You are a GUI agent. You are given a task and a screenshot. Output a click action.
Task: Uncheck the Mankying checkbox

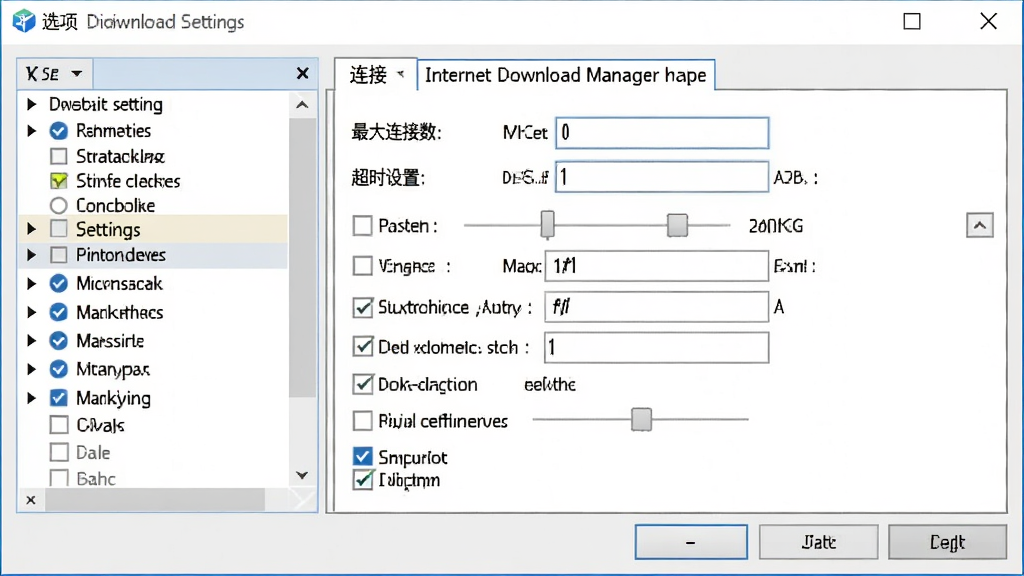(59, 398)
